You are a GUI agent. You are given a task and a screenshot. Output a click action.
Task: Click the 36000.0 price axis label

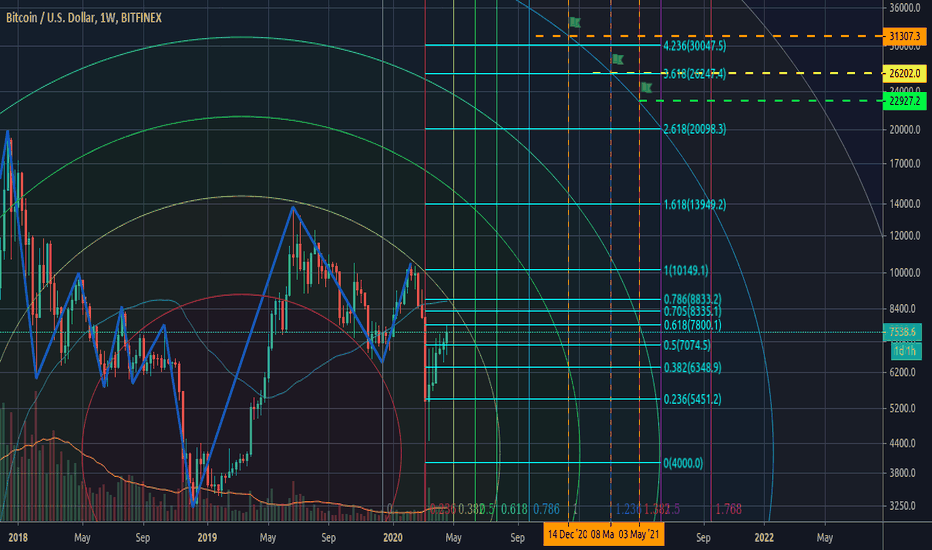click(x=905, y=8)
